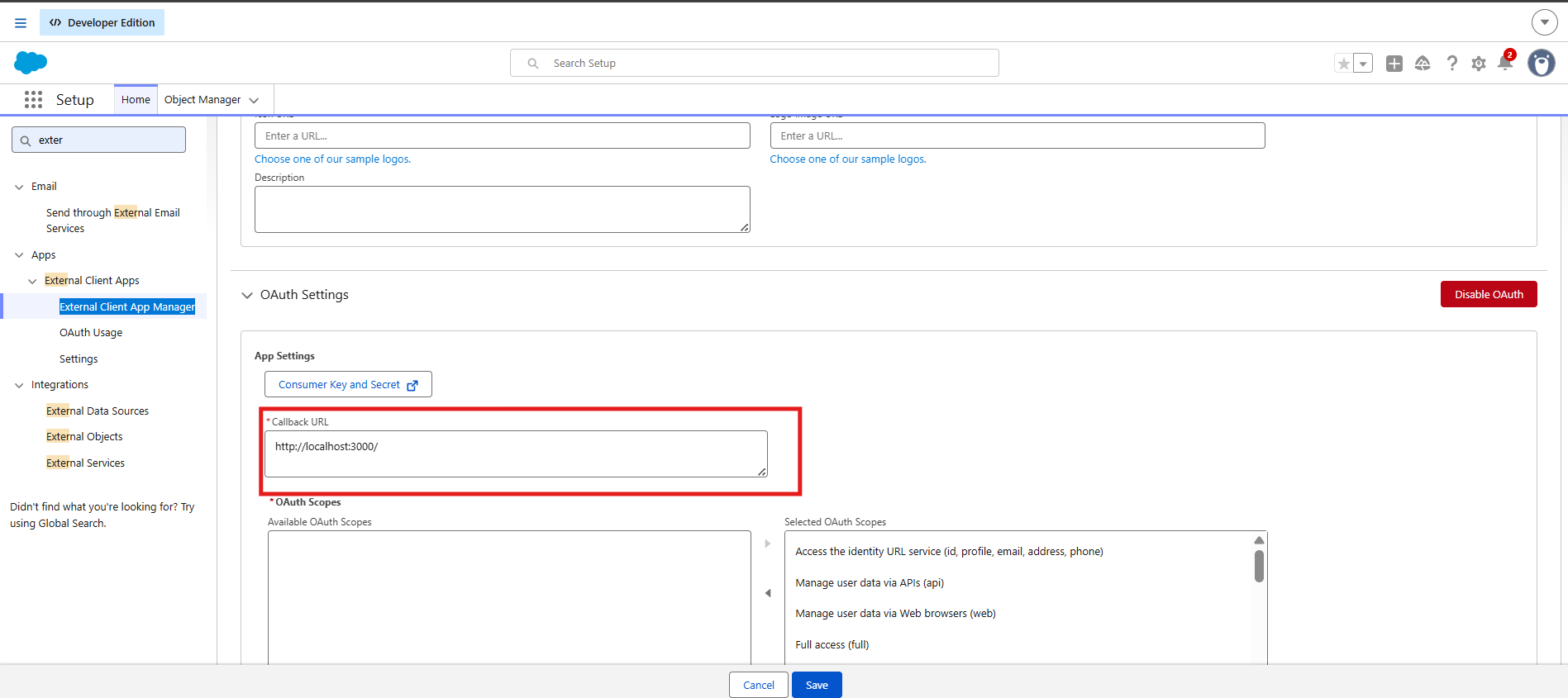The height and width of the screenshot is (698, 1568).
Task: Open Consumer Key and Secret
Action: tap(348, 384)
